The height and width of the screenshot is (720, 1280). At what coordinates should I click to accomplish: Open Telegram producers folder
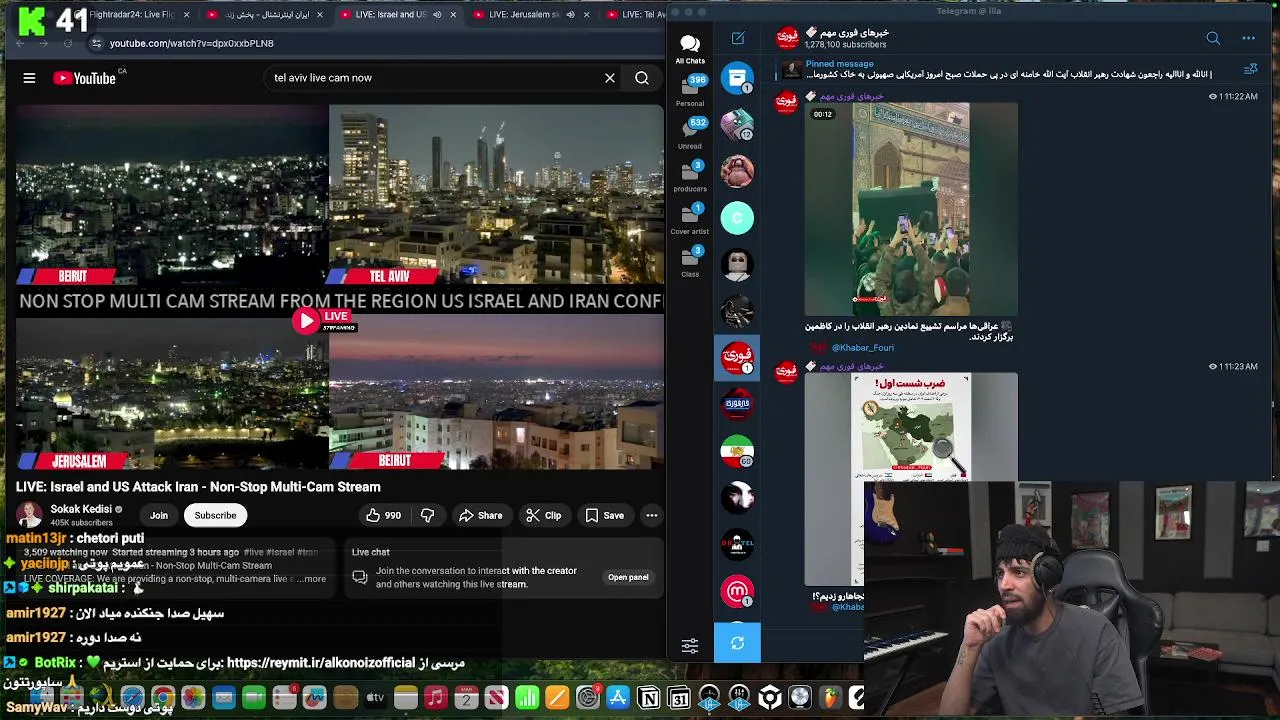click(690, 175)
